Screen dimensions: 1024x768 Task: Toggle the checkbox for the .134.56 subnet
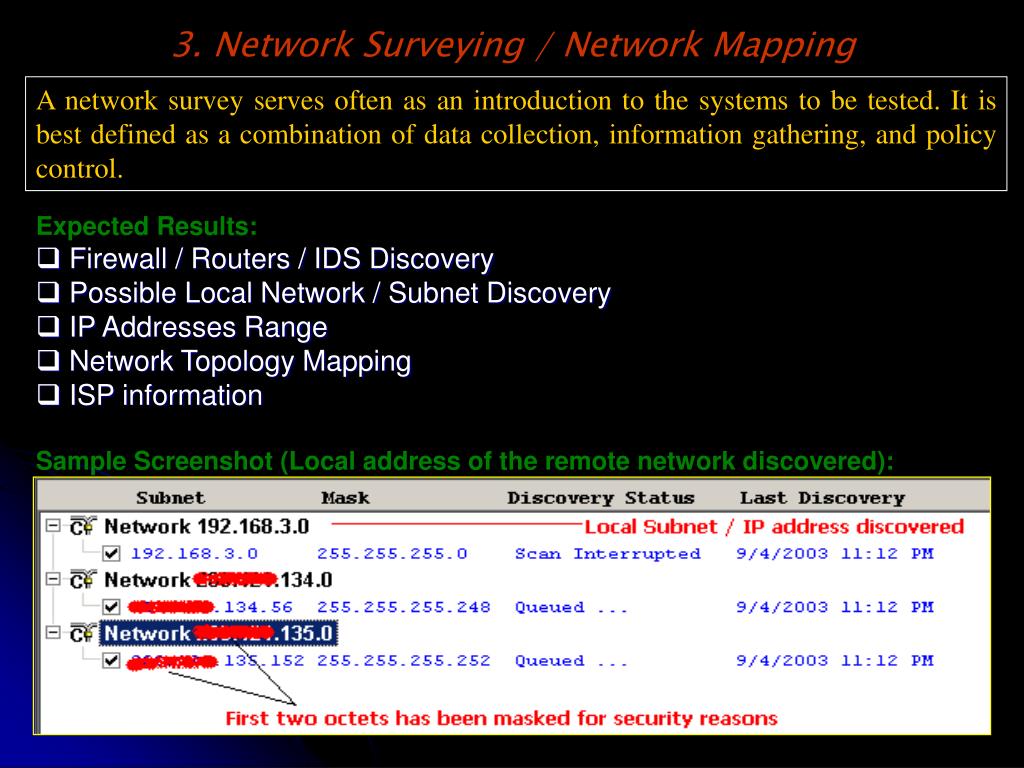111,607
